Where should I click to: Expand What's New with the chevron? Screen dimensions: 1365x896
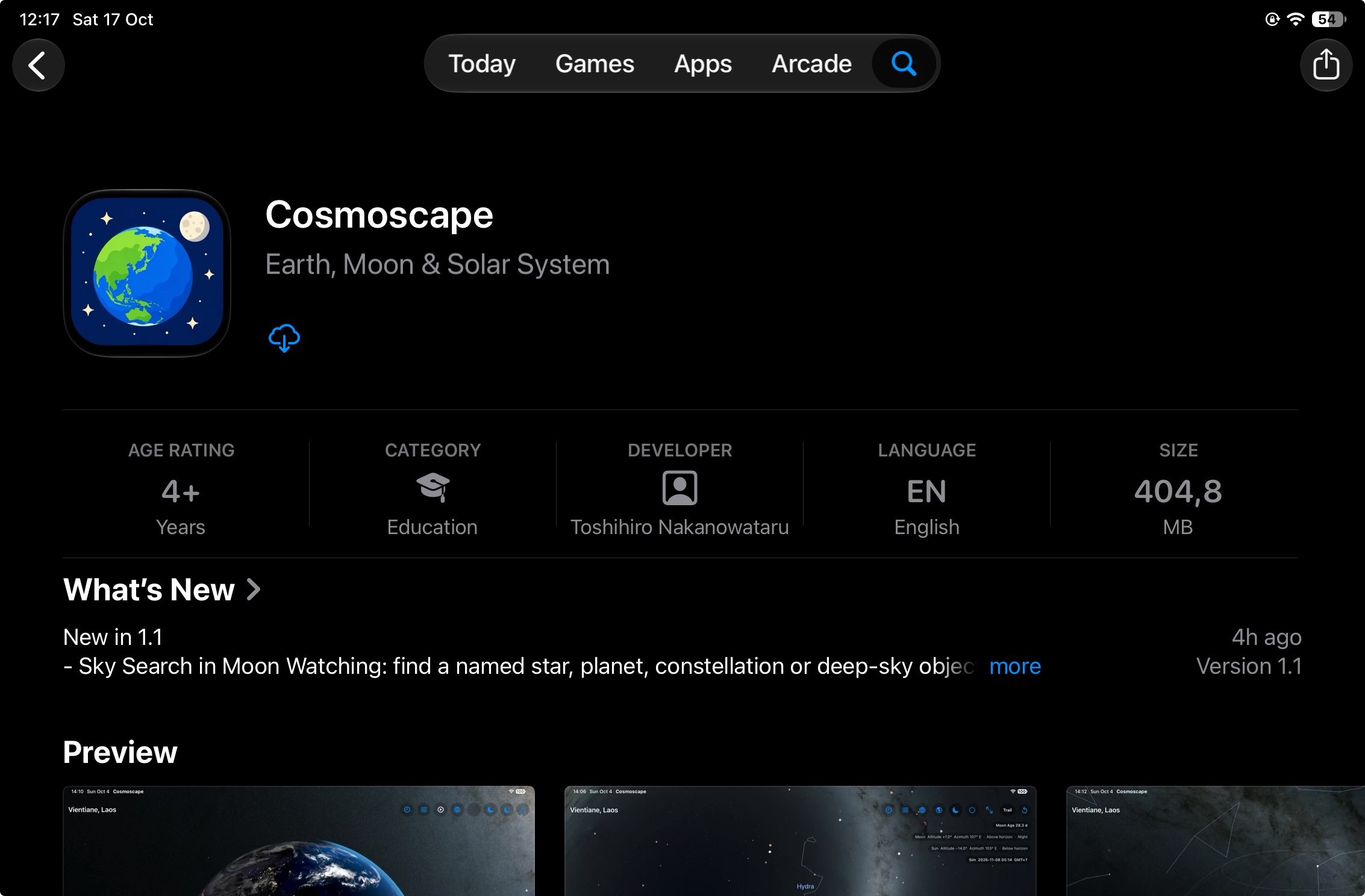point(254,590)
